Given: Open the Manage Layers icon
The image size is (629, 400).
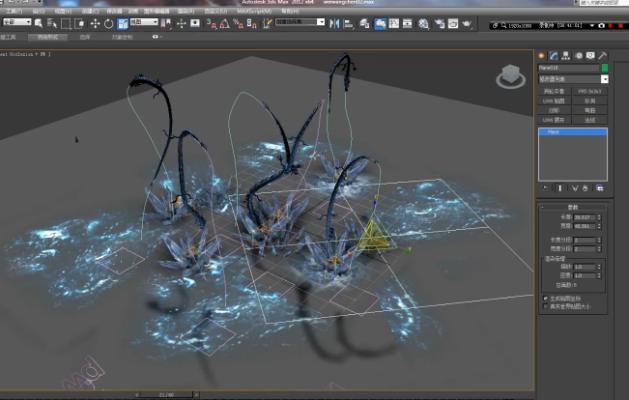Looking at the screenshot, I should coord(365,24).
